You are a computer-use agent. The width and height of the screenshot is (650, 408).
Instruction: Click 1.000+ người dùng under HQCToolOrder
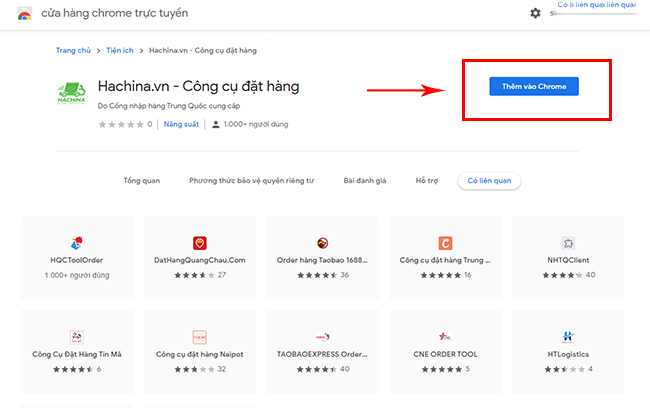pos(77,275)
